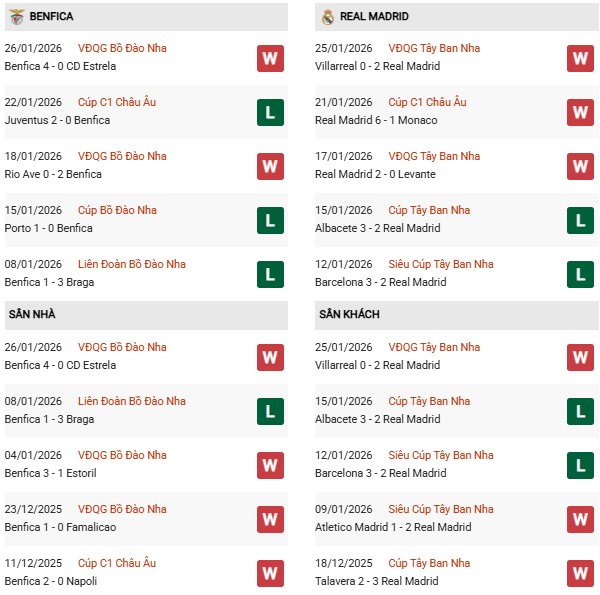Viewport: 600px width, 595px height.
Task: Open Liên Đoàn Bồ Đào Nha link in the top Benfica list
Action: tap(132, 264)
